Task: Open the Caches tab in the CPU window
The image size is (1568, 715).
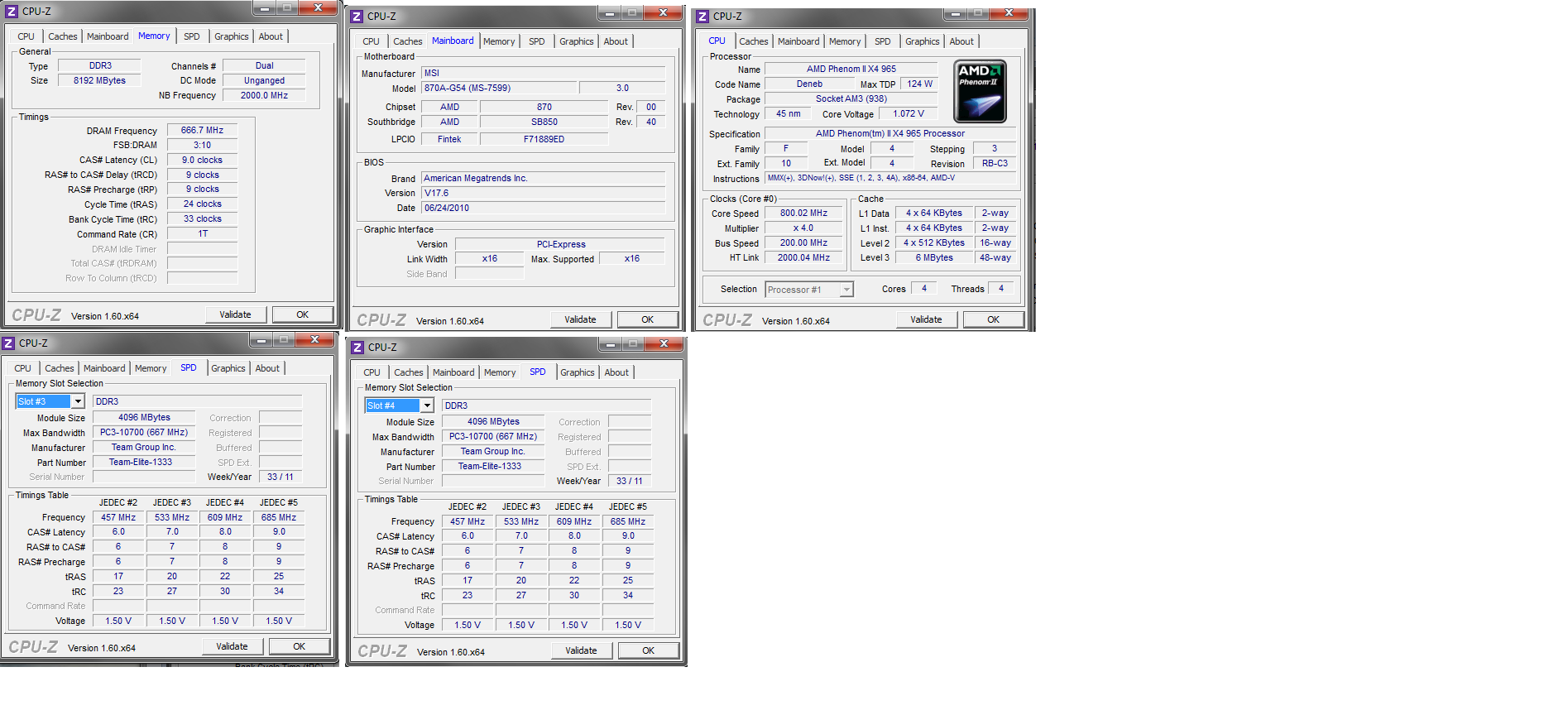Action: (x=754, y=41)
